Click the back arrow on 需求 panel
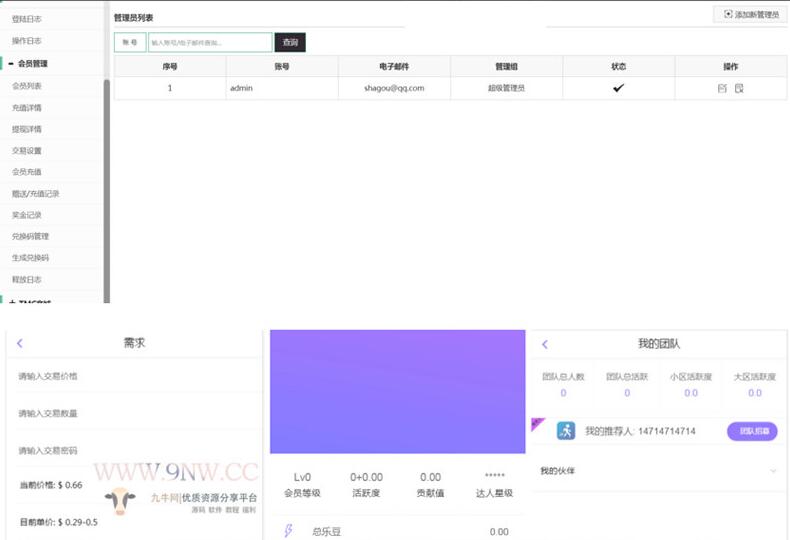 point(19,344)
